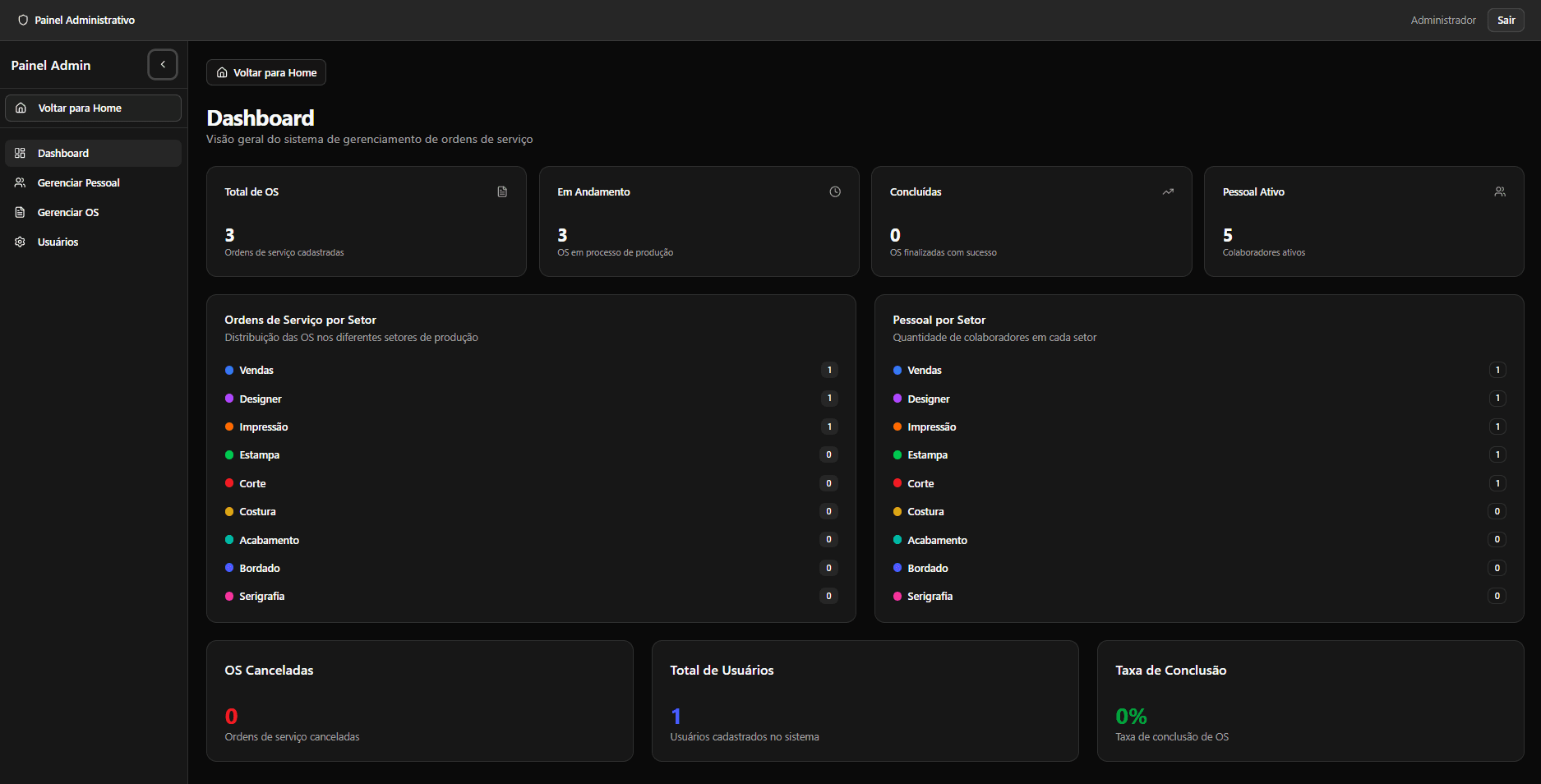Collapse the Painel Admin sidebar
The image size is (1541, 784).
pyautogui.click(x=163, y=65)
